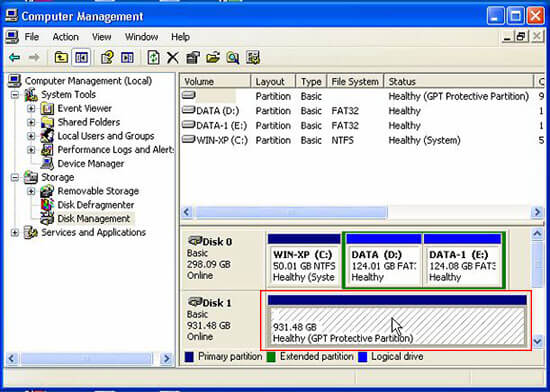
Task: Click the Disk 1 label box
Action: (x=222, y=320)
